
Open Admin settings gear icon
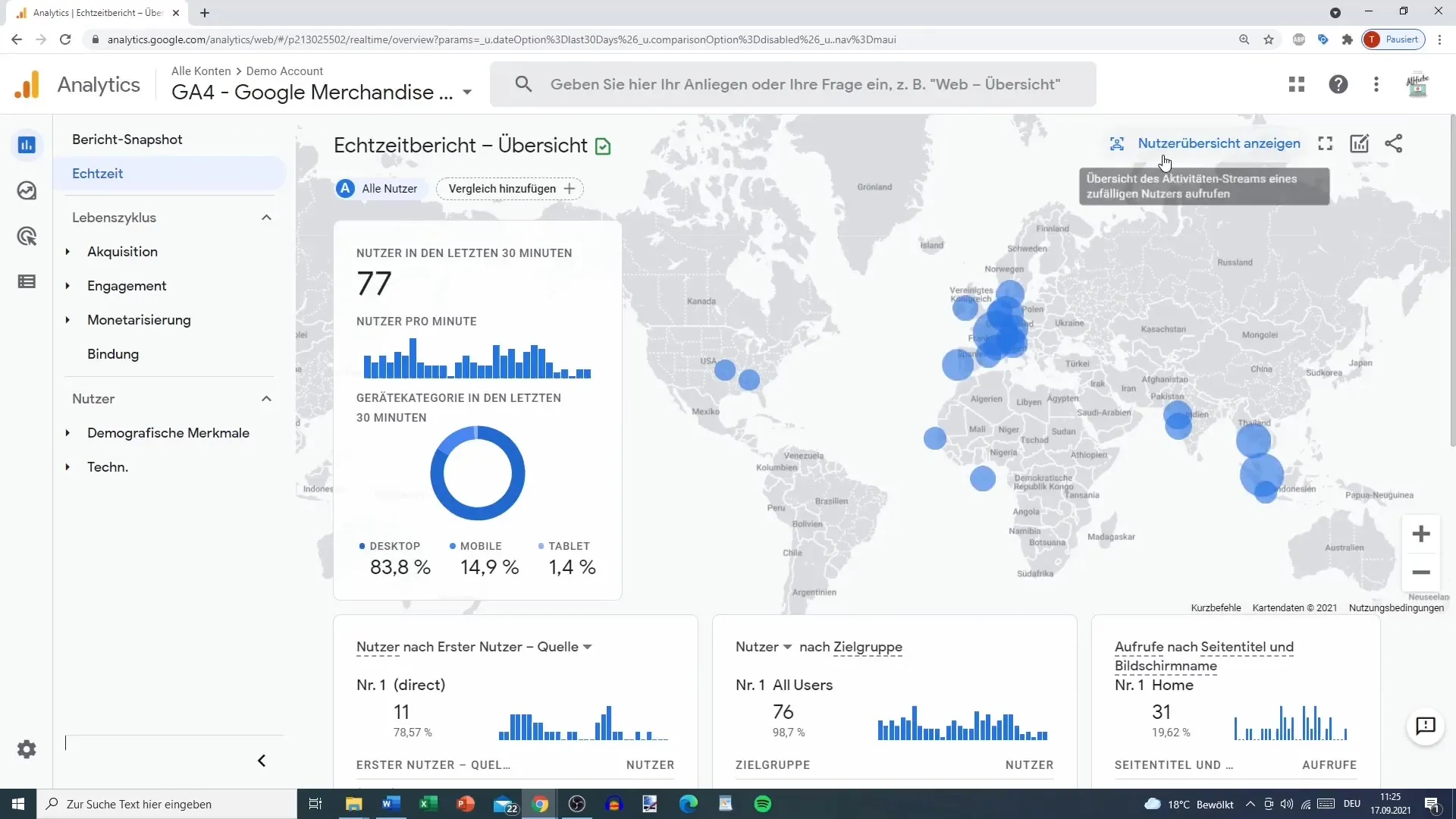27,749
